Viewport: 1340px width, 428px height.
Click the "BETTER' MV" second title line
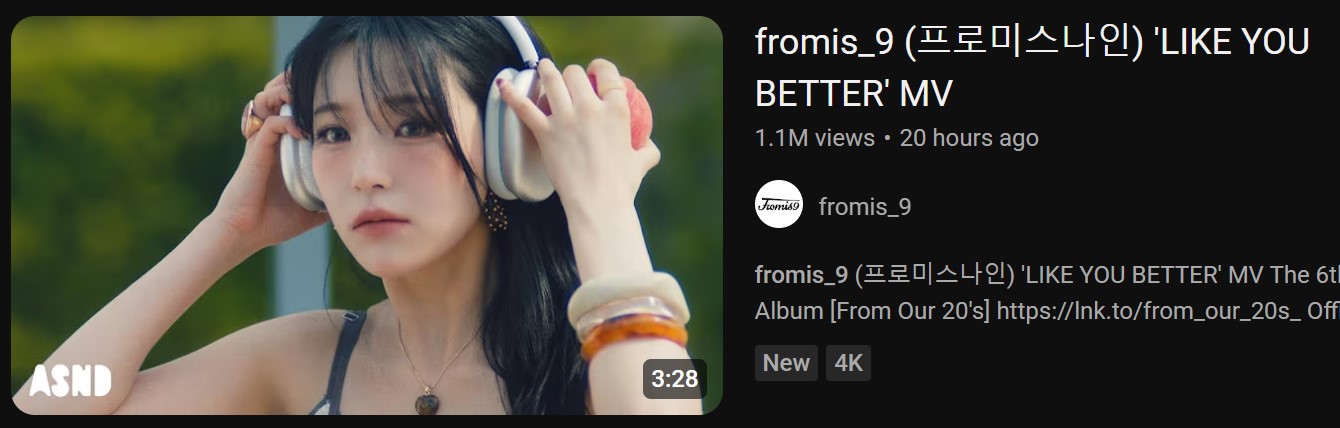854,93
